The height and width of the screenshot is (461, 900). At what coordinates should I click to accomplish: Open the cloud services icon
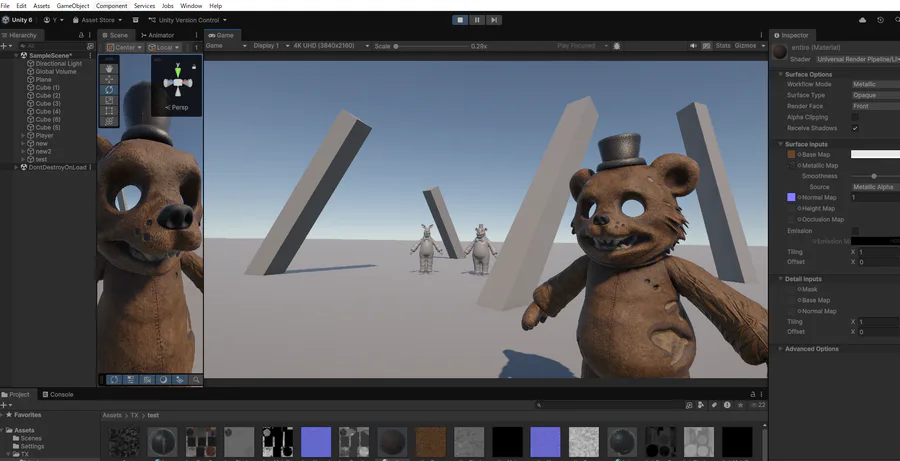[x=862, y=20]
